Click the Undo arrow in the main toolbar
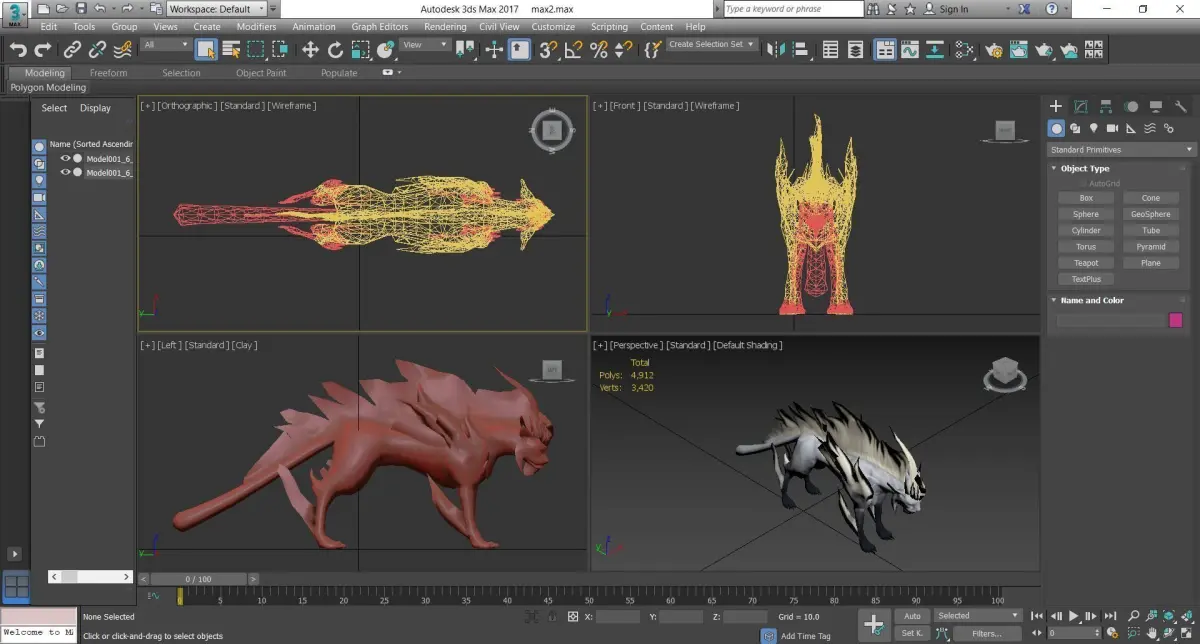The image size is (1200, 644). 18,49
